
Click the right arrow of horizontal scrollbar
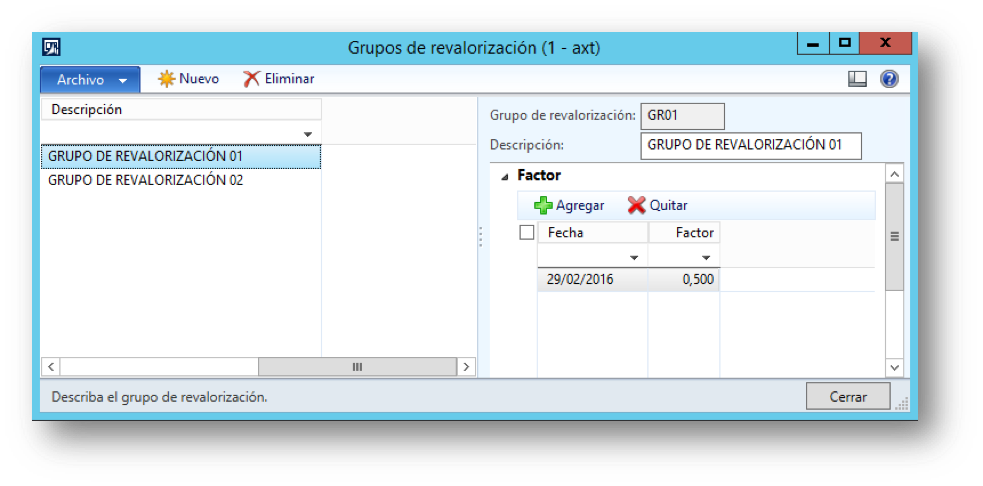(x=465, y=367)
